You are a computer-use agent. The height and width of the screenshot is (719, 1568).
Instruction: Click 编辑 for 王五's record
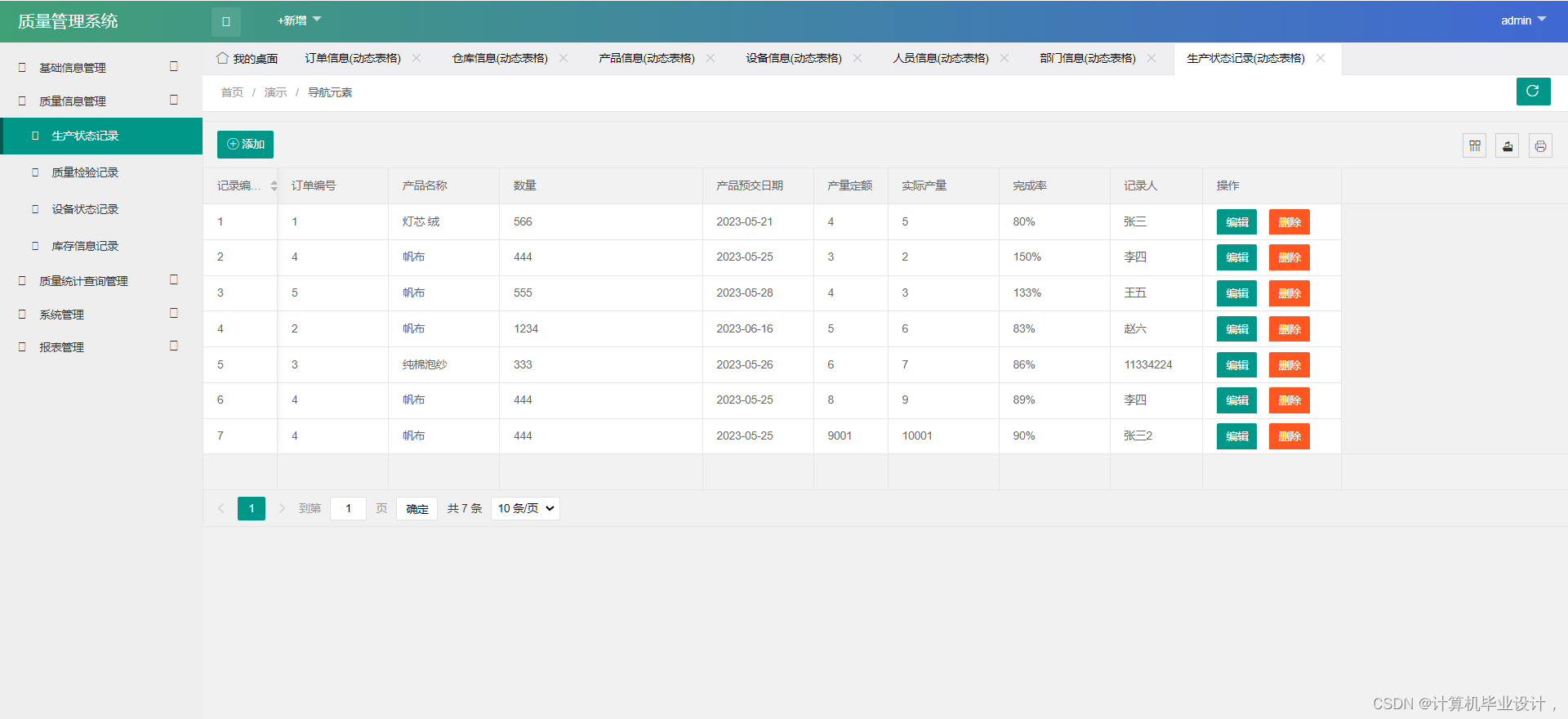point(1236,293)
